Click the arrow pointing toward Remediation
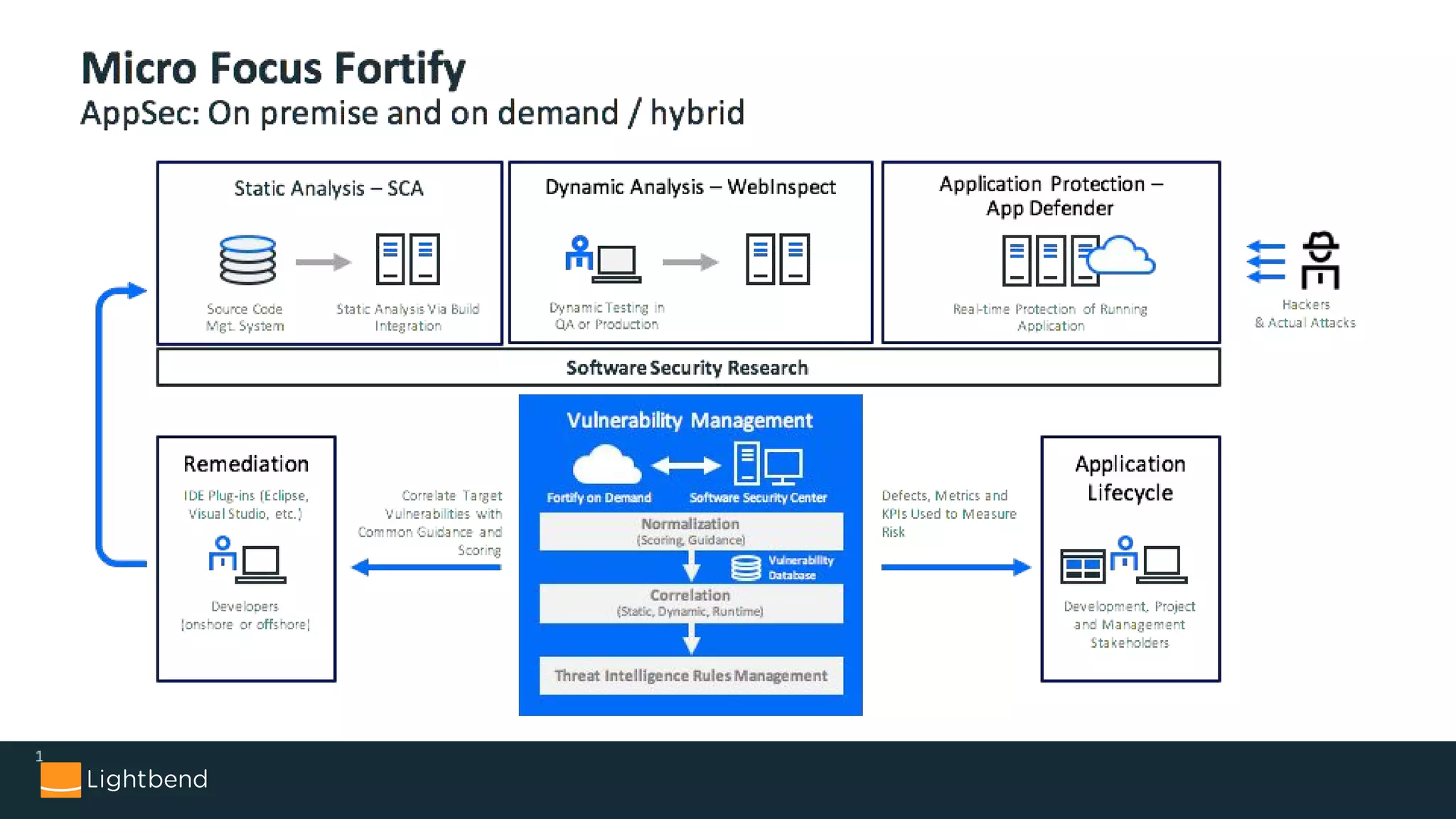The image size is (1456, 819). 427,567
